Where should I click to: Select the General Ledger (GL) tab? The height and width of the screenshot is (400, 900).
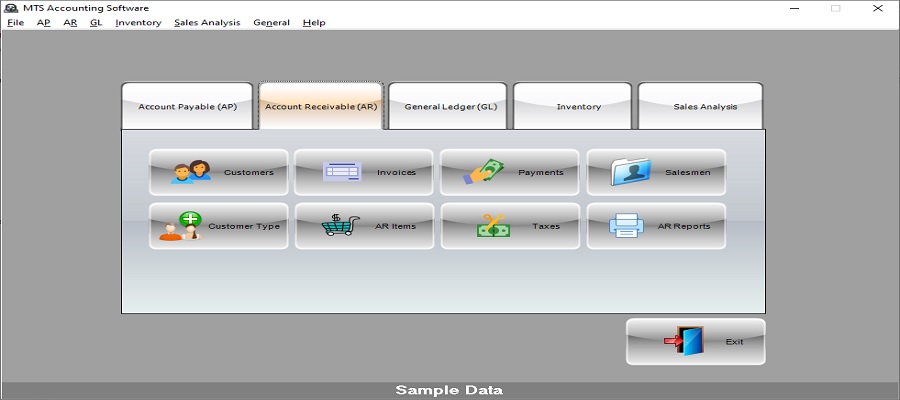449,106
